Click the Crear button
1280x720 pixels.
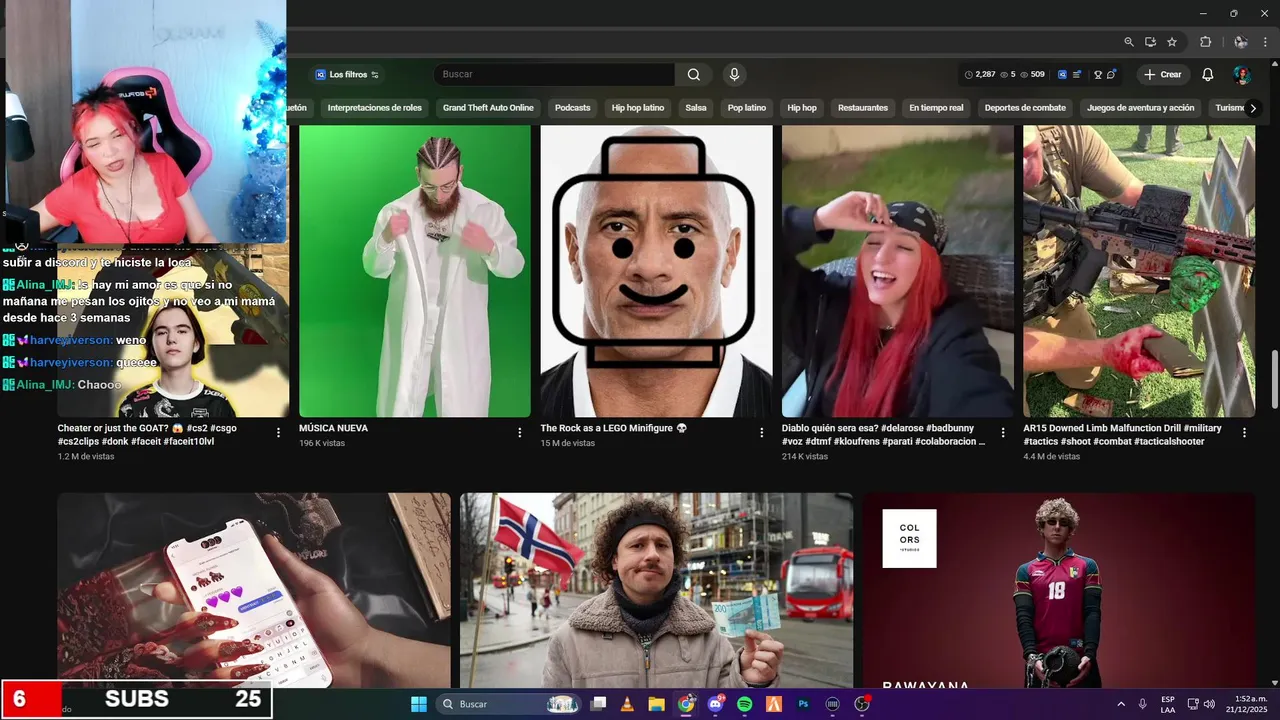pyautogui.click(x=1163, y=75)
